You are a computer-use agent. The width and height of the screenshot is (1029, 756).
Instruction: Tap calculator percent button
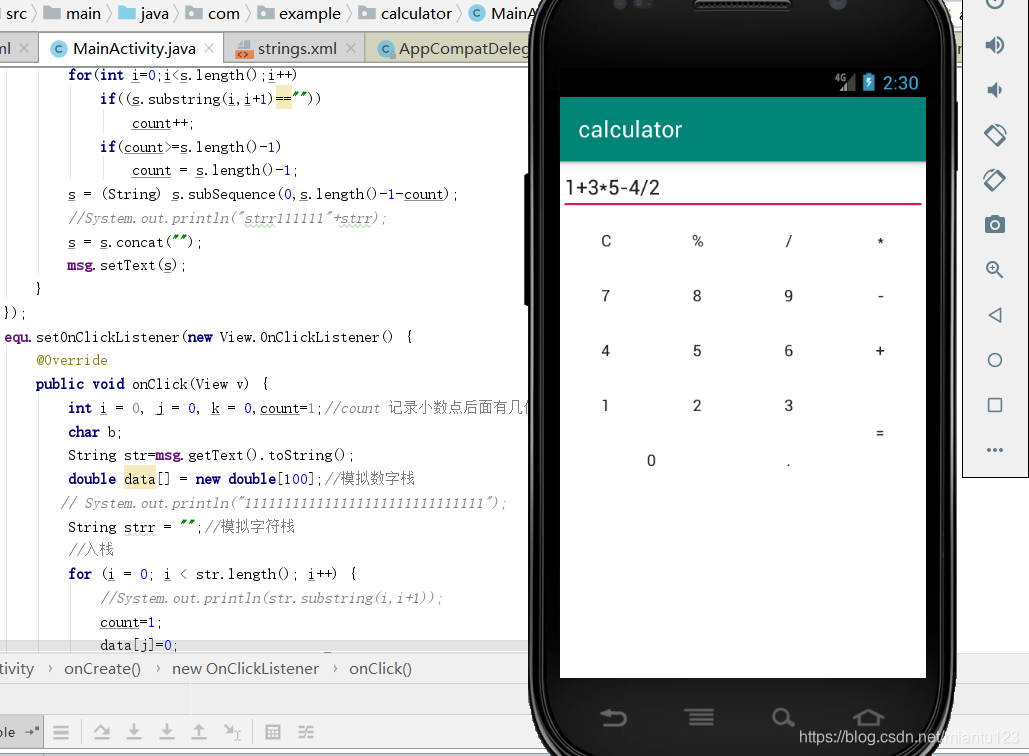[x=698, y=242]
